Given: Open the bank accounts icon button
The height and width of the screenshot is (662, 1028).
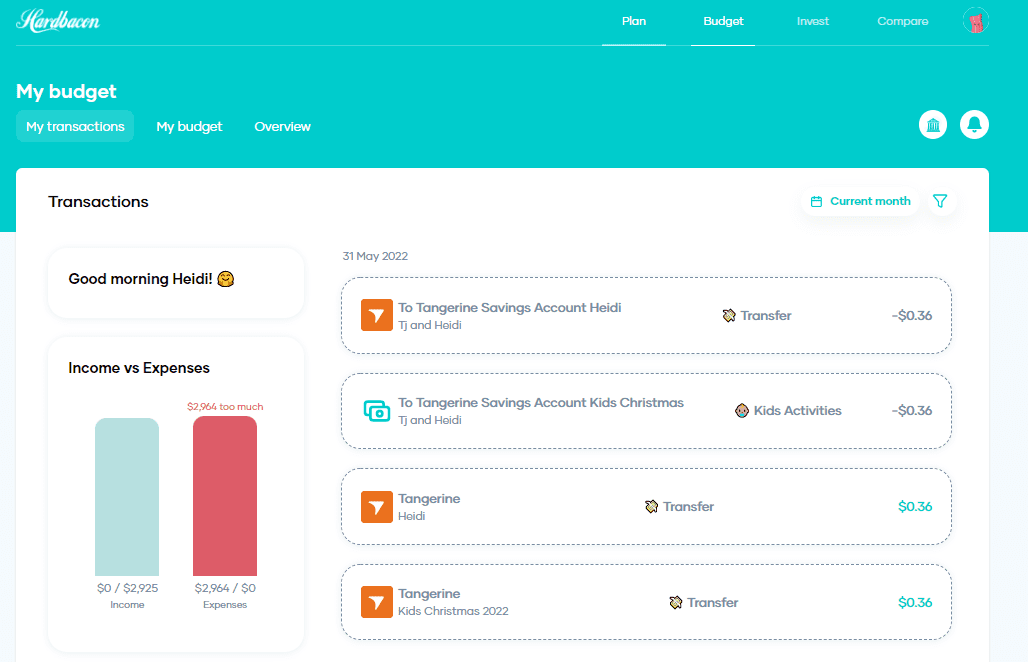Looking at the screenshot, I should tap(932, 125).
